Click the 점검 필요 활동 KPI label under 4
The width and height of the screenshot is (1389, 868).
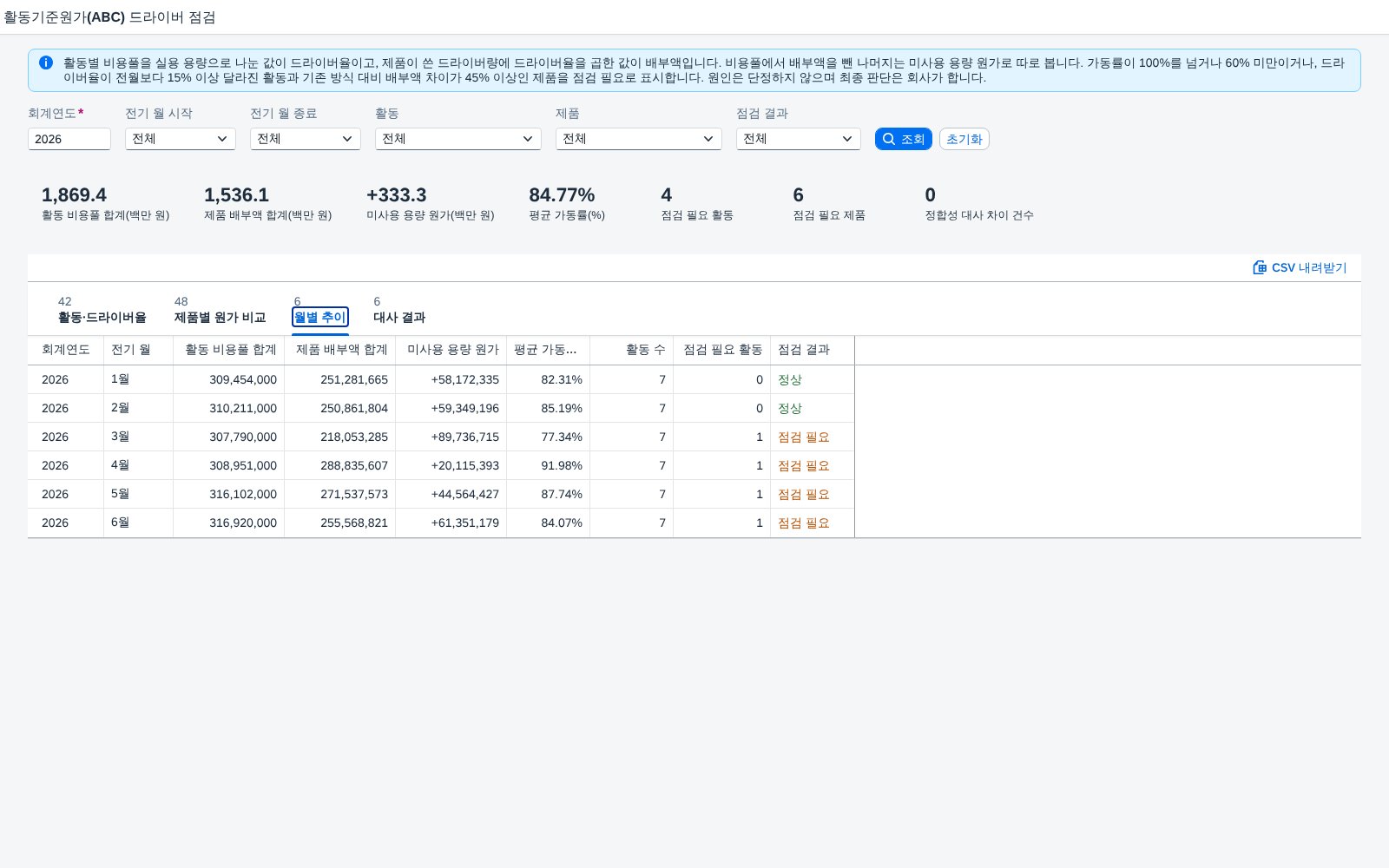coord(697,215)
